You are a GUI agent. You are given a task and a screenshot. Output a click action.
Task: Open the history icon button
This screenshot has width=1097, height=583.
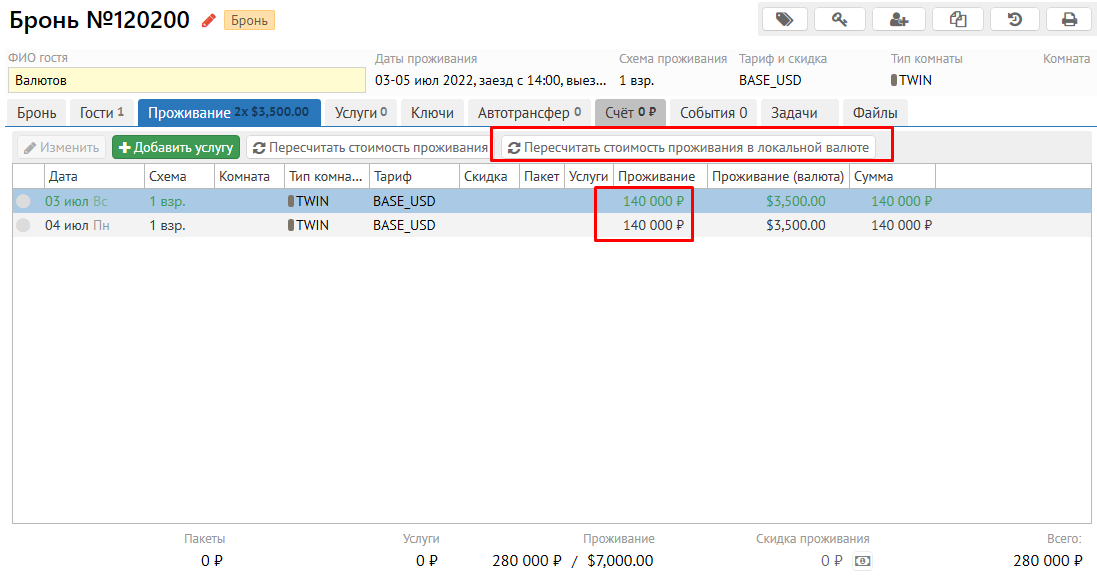tap(1013, 19)
